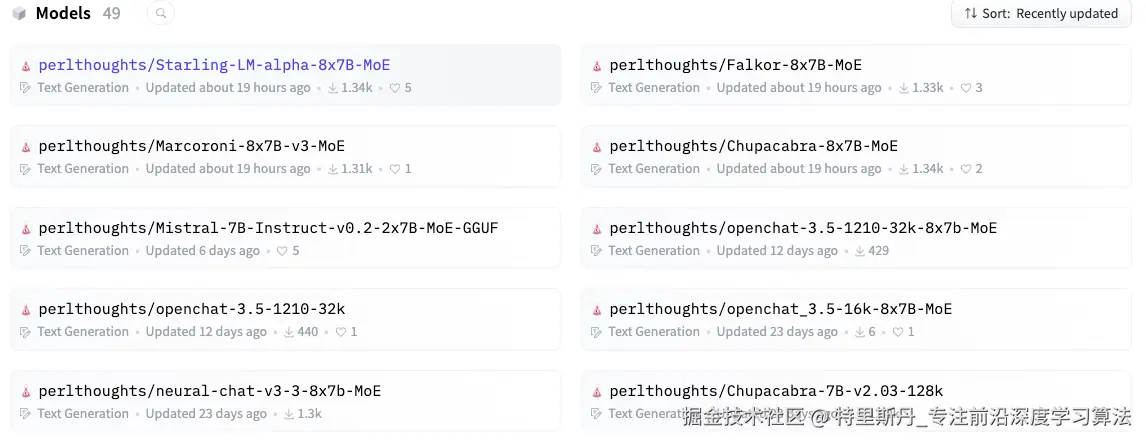Click the avatar icon beside Marcoroni-8x7B-v3-MoE
The width and height of the screenshot is (1146, 442).
click(x=26, y=147)
